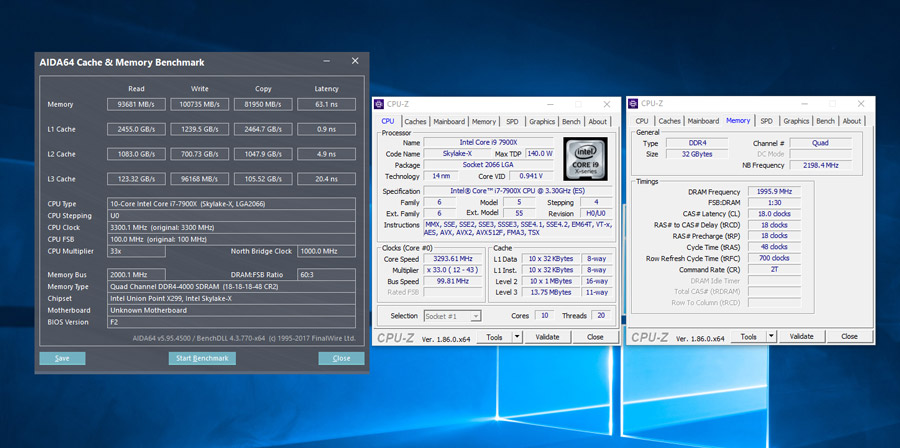Image resolution: width=900 pixels, height=448 pixels.
Task: Minimize the AIDA64 benchmark window
Action: click(327, 61)
